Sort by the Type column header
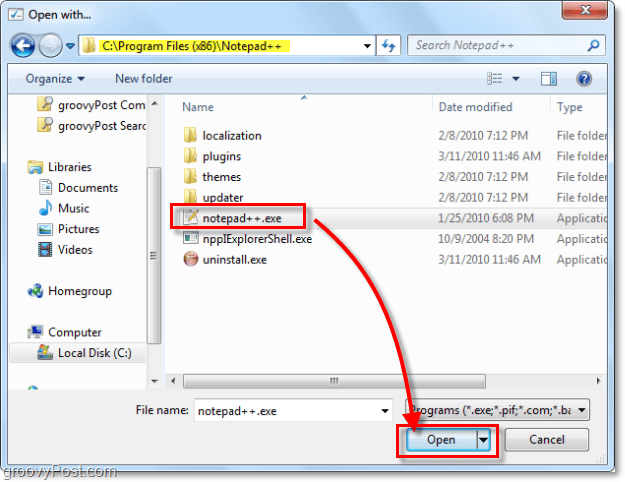This screenshot has width=625, height=482. tap(570, 107)
